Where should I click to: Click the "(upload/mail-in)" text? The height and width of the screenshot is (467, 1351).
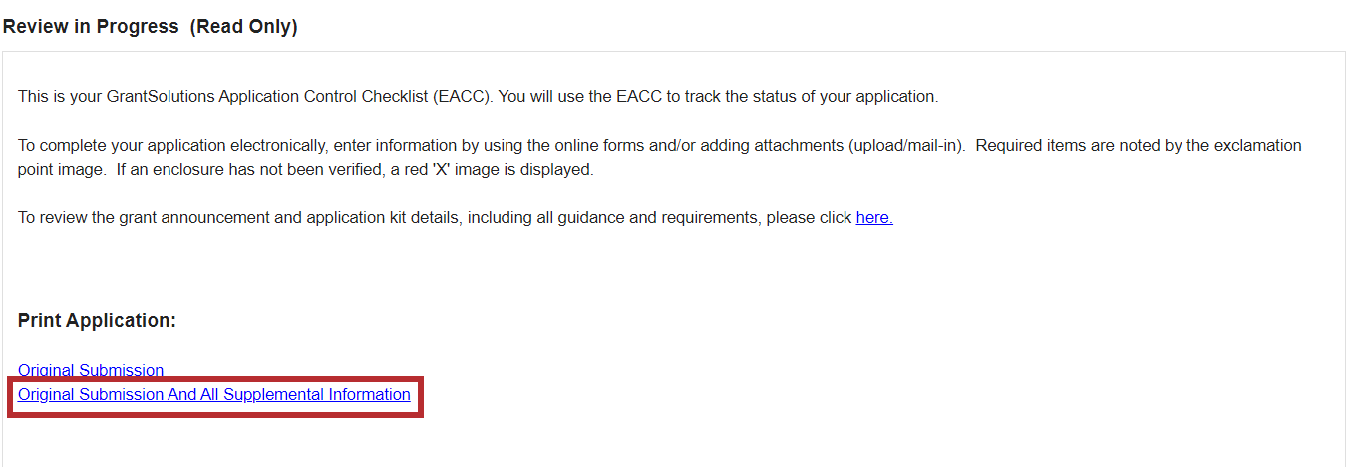[906, 145]
